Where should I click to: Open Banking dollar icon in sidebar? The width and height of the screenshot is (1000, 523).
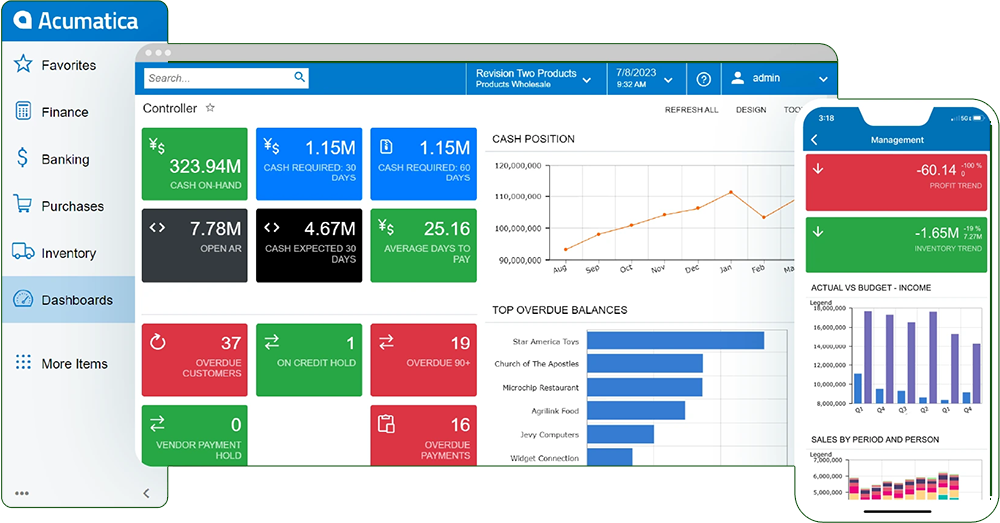tap(22, 158)
